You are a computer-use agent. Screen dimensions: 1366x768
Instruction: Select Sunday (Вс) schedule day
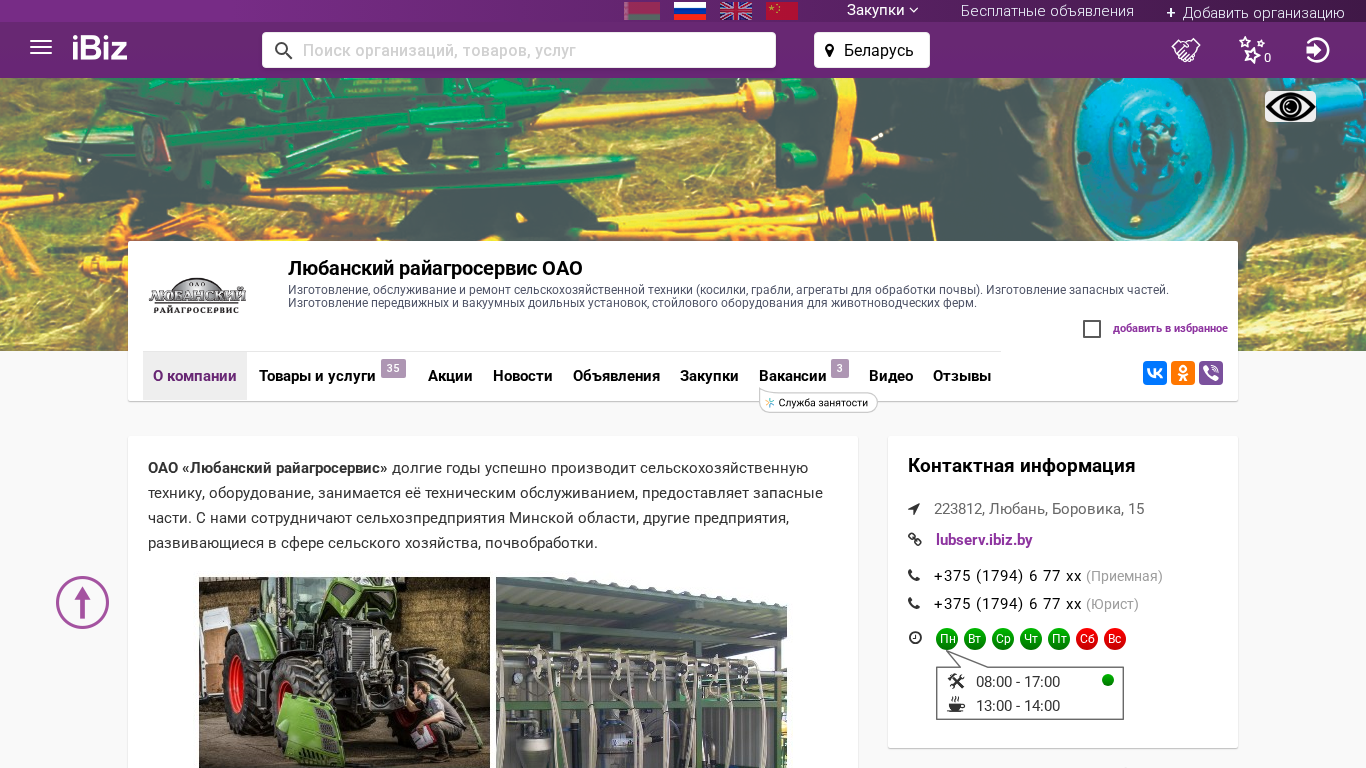click(1115, 639)
